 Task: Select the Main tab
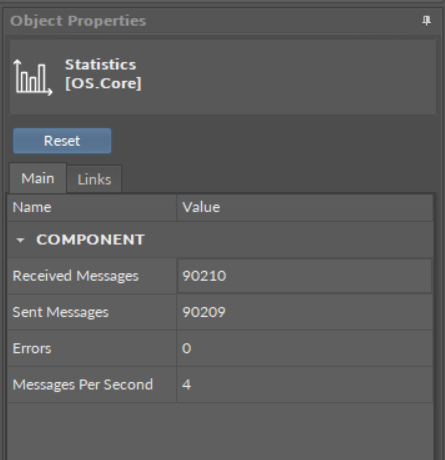38,178
